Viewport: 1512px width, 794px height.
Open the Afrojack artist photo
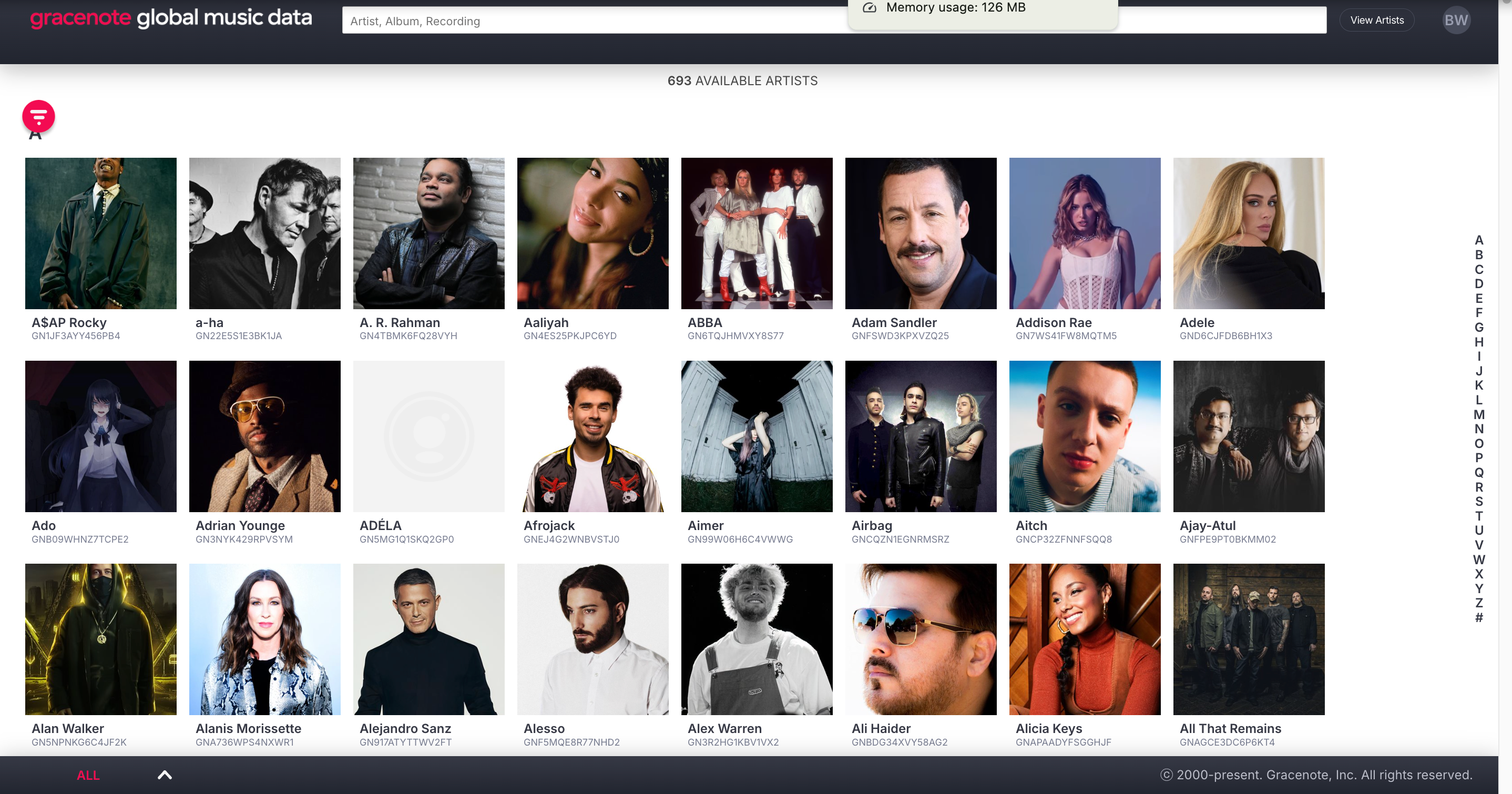pyautogui.click(x=592, y=436)
